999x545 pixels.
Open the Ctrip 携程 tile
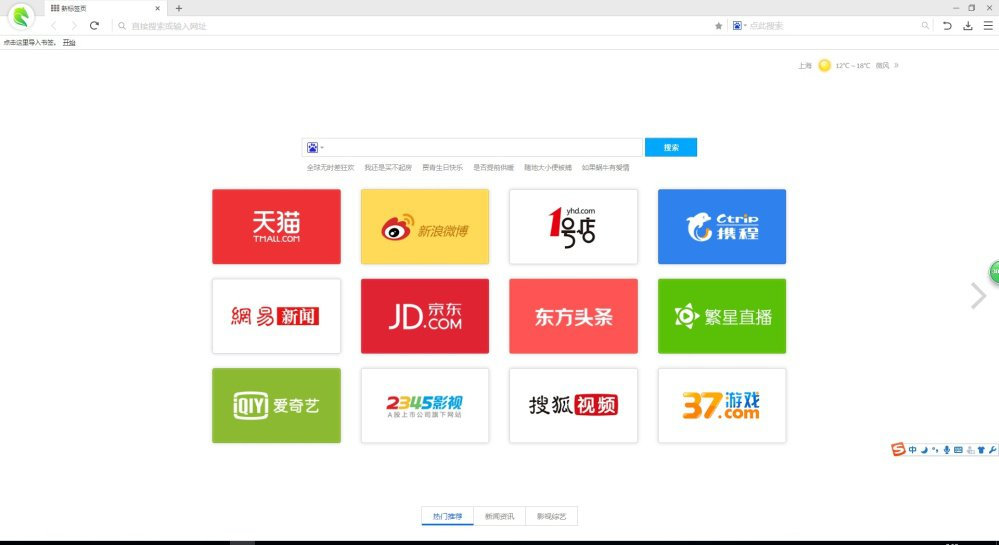coord(722,226)
